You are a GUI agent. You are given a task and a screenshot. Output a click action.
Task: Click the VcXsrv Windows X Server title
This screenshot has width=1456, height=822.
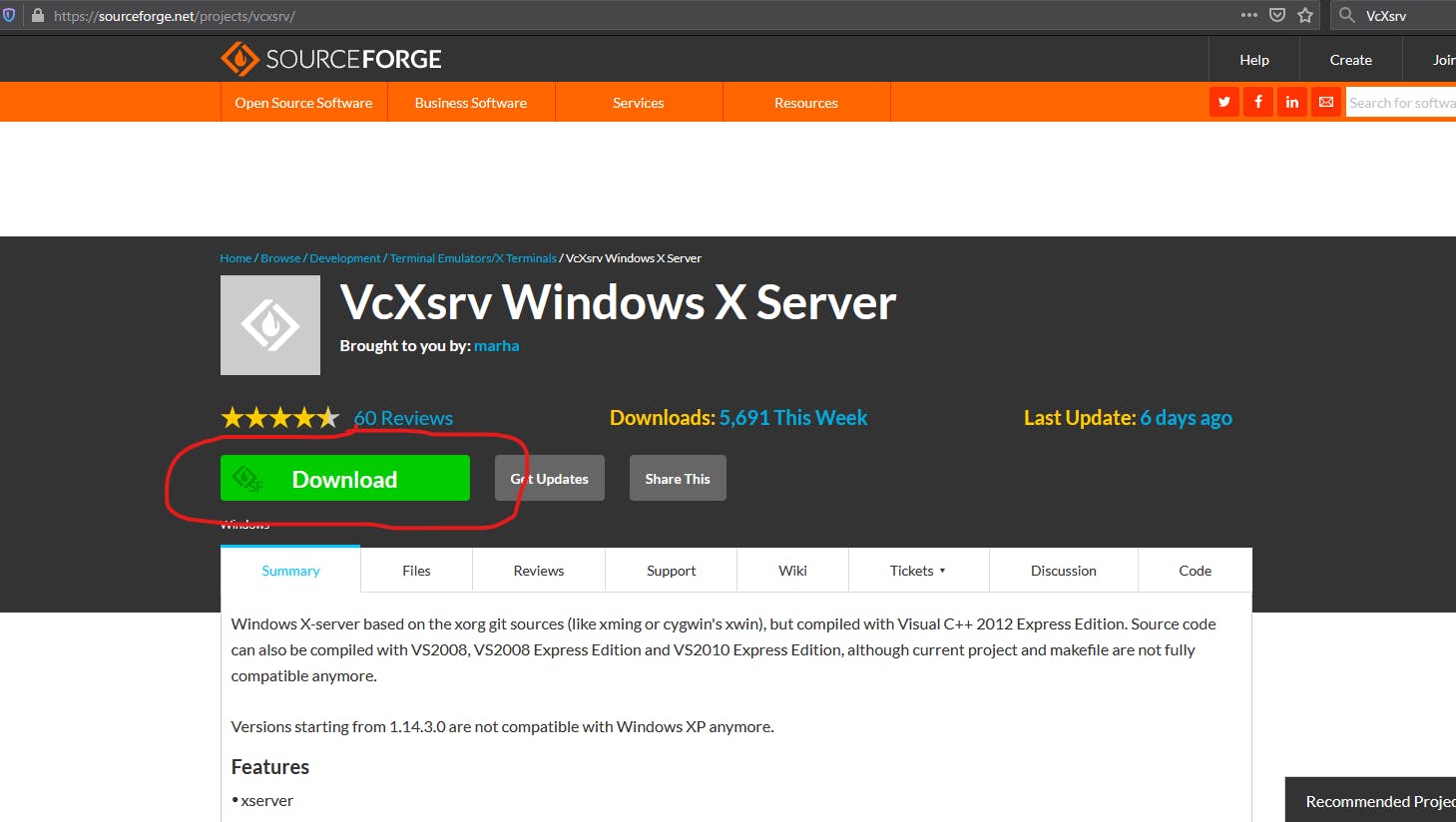[x=618, y=301]
